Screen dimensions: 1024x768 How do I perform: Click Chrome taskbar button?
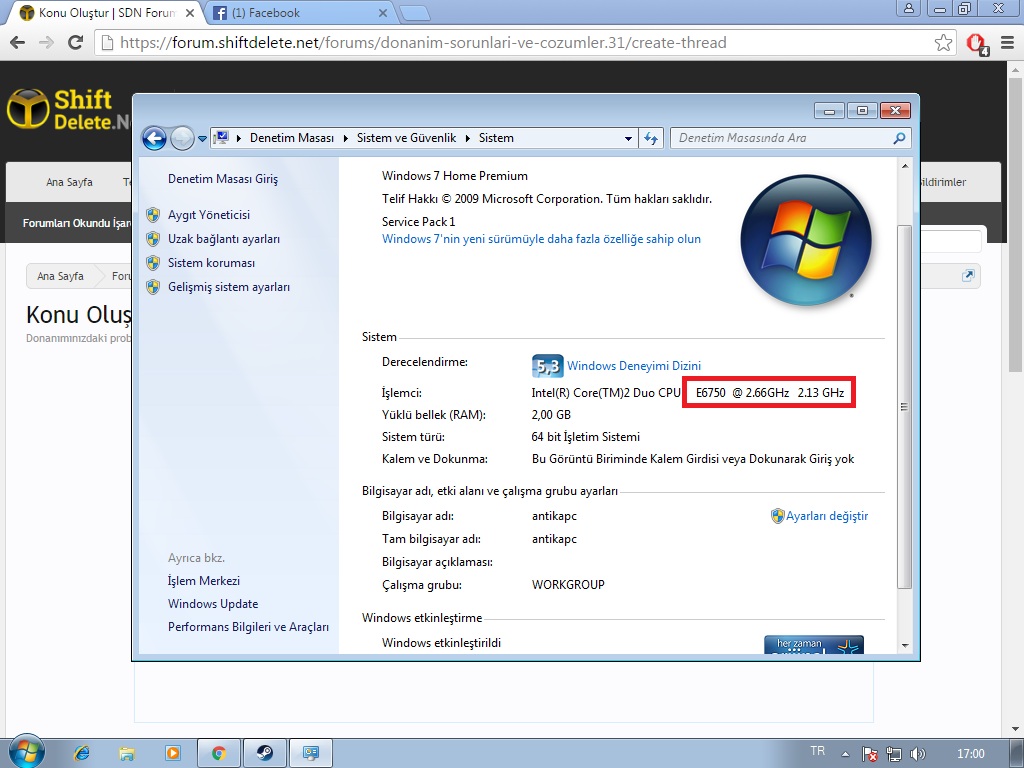(219, 753)
